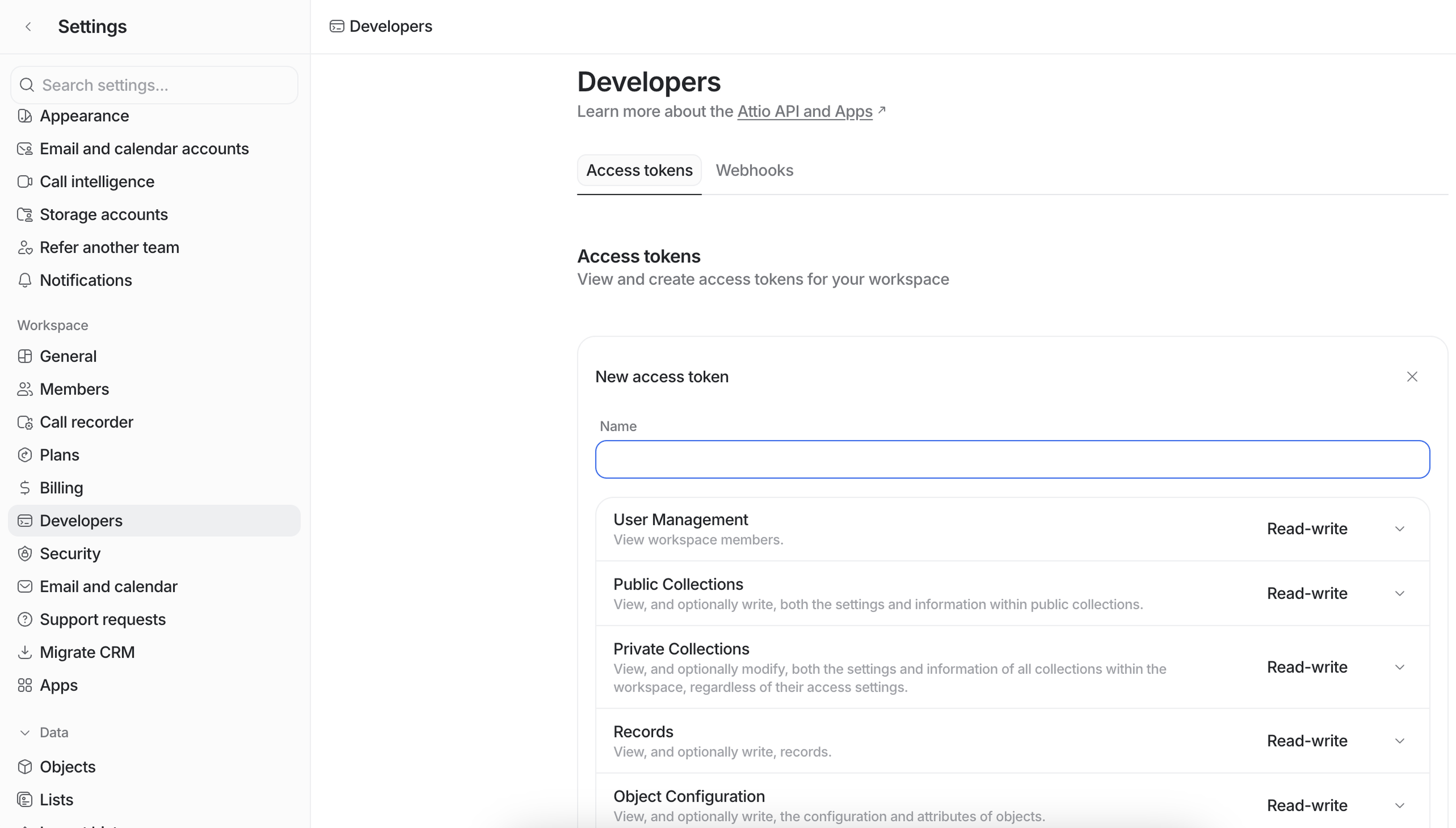
Task: Click the Members people icon
Action: coord(25,389)
